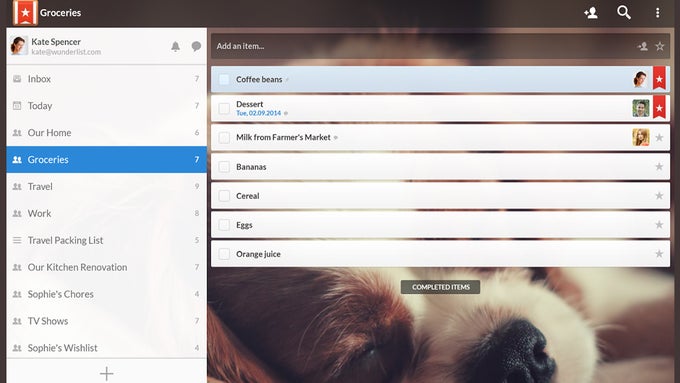Viewport: 680px width, 383px height.
Task: Check off the Coffee beans checkbox
Action: (x=224, y=79)
